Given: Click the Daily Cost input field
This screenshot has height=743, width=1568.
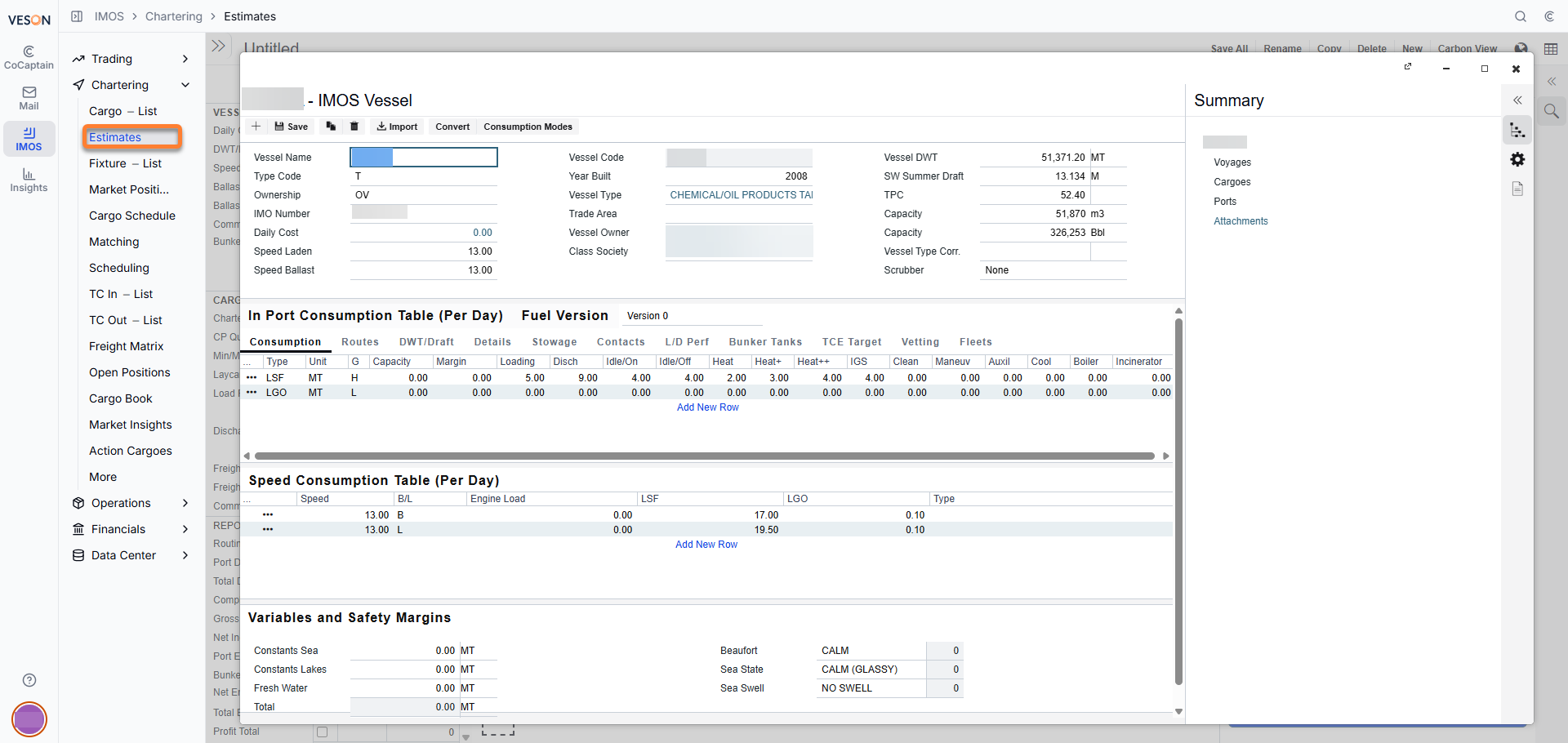Looking at the screenshot, I should (x=423, y=233).
